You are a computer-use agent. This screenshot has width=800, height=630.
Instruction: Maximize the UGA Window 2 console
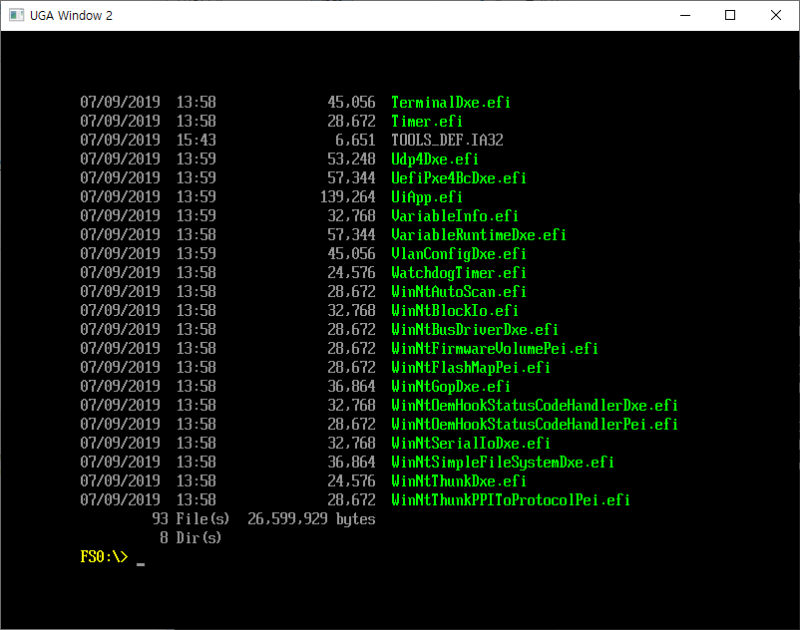730,15
